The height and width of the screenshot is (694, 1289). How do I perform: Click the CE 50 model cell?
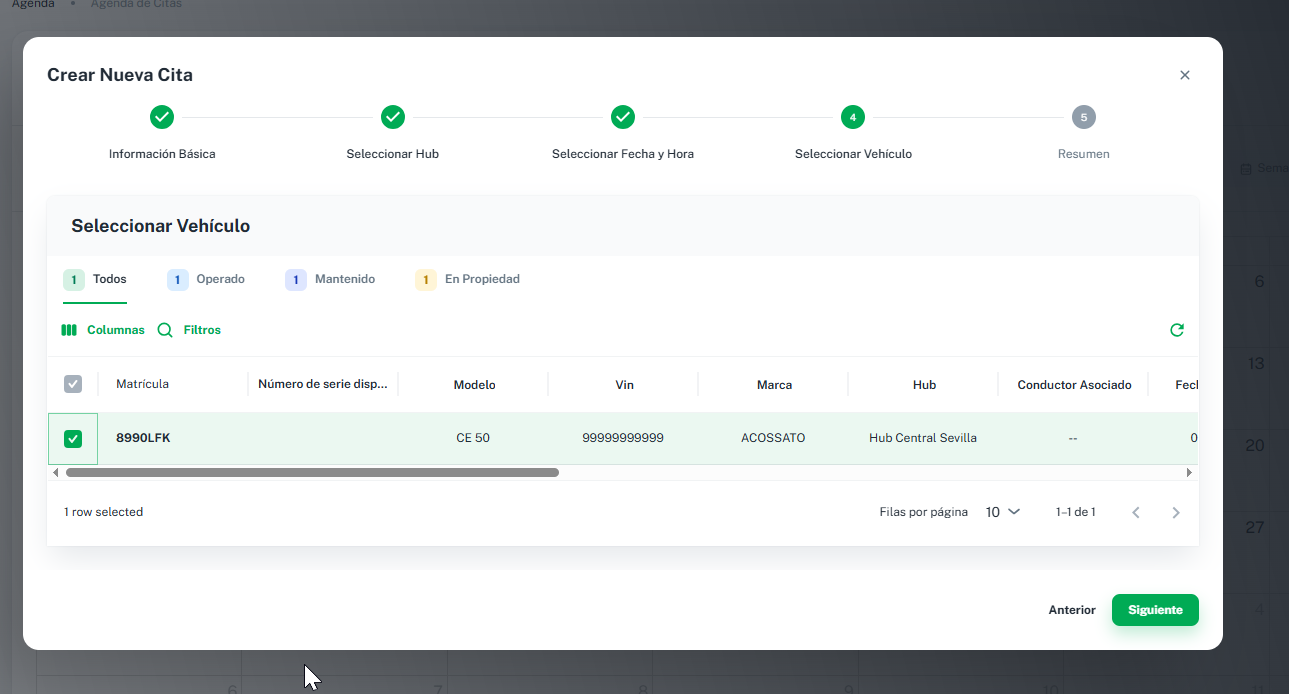pos(473,438)
